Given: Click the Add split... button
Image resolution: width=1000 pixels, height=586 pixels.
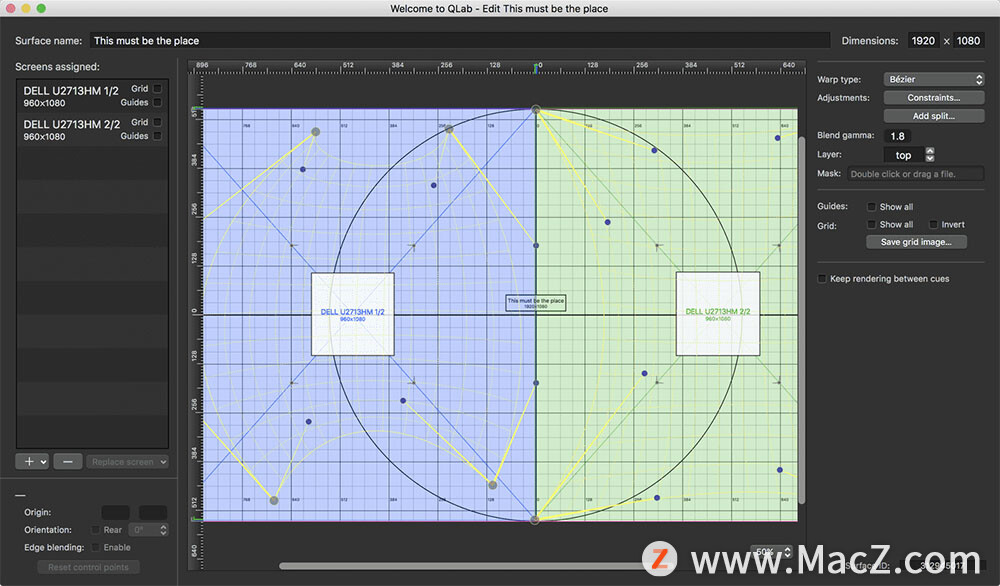Looking at the screenshot, I should pos(934,116).
